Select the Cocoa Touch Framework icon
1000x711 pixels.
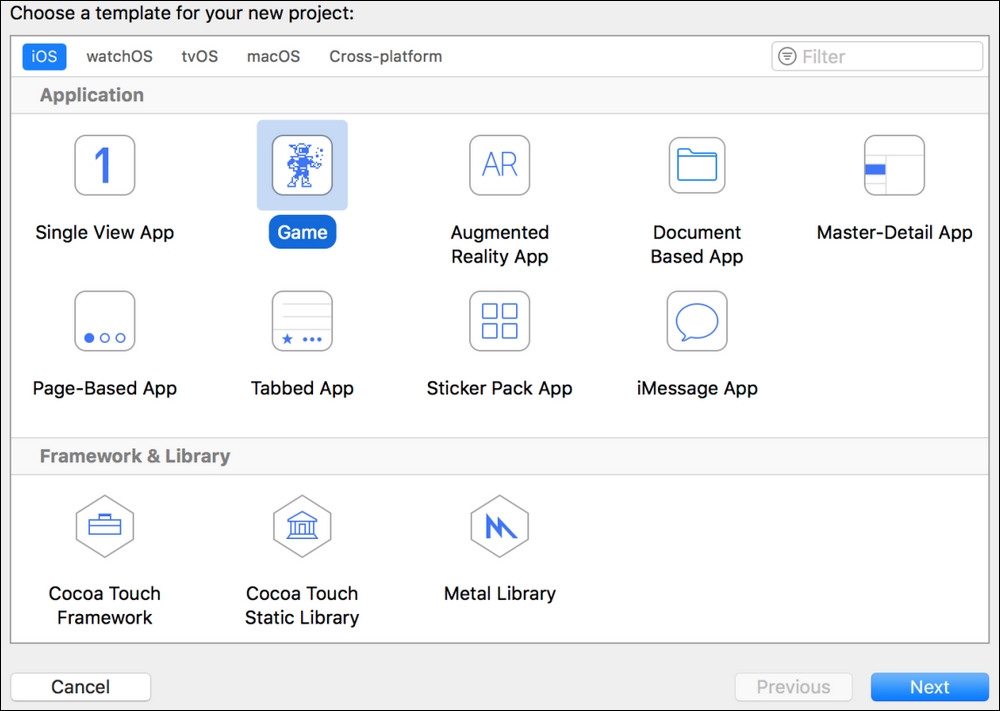[x=104, y=526]
